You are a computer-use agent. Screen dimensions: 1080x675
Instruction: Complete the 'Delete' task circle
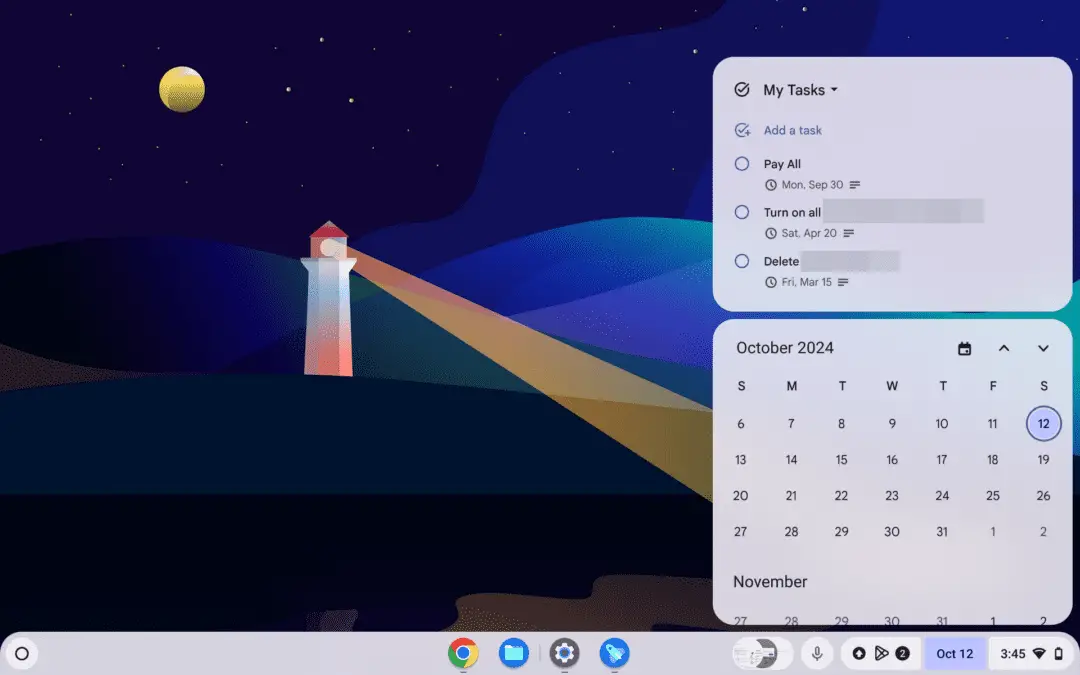741,261
